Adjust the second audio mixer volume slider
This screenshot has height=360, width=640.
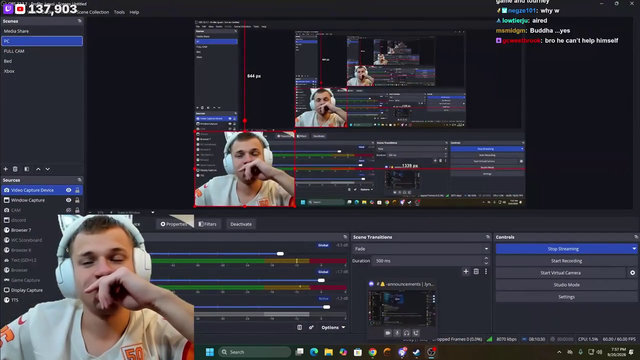[x=321, y=280]
